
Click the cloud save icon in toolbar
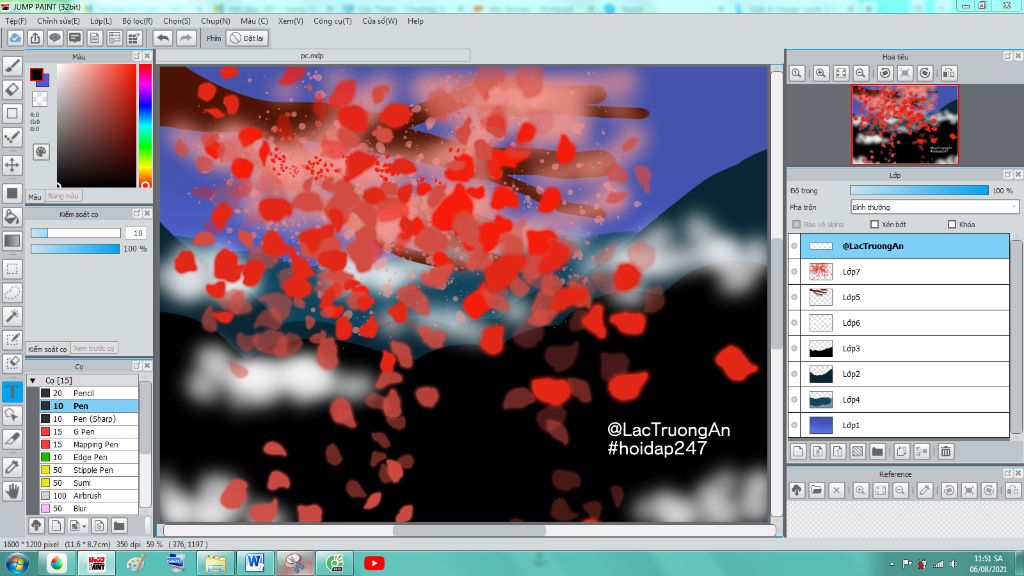(x=15, y=38)
